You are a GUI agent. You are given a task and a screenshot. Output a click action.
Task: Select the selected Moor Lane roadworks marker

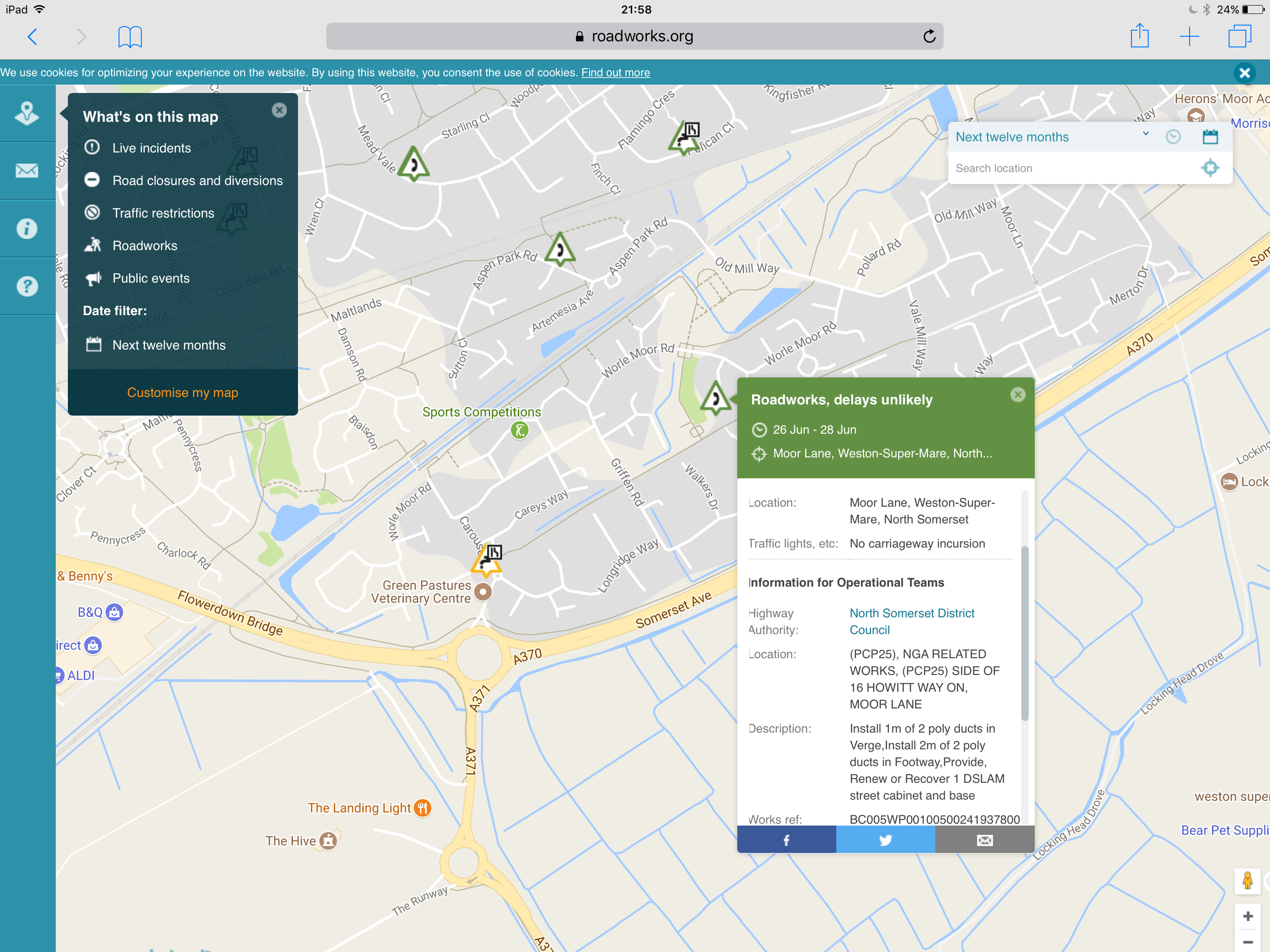715,398
